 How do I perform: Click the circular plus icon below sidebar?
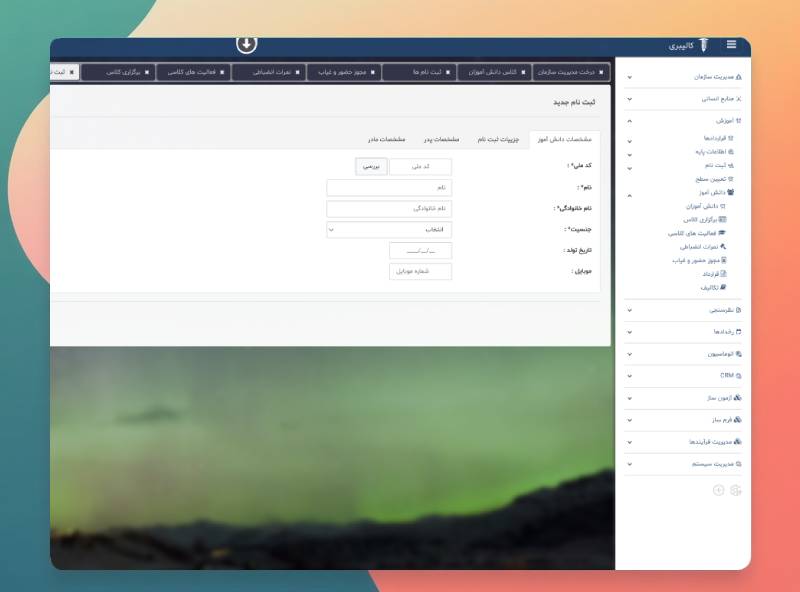click(x=718, y=490)
